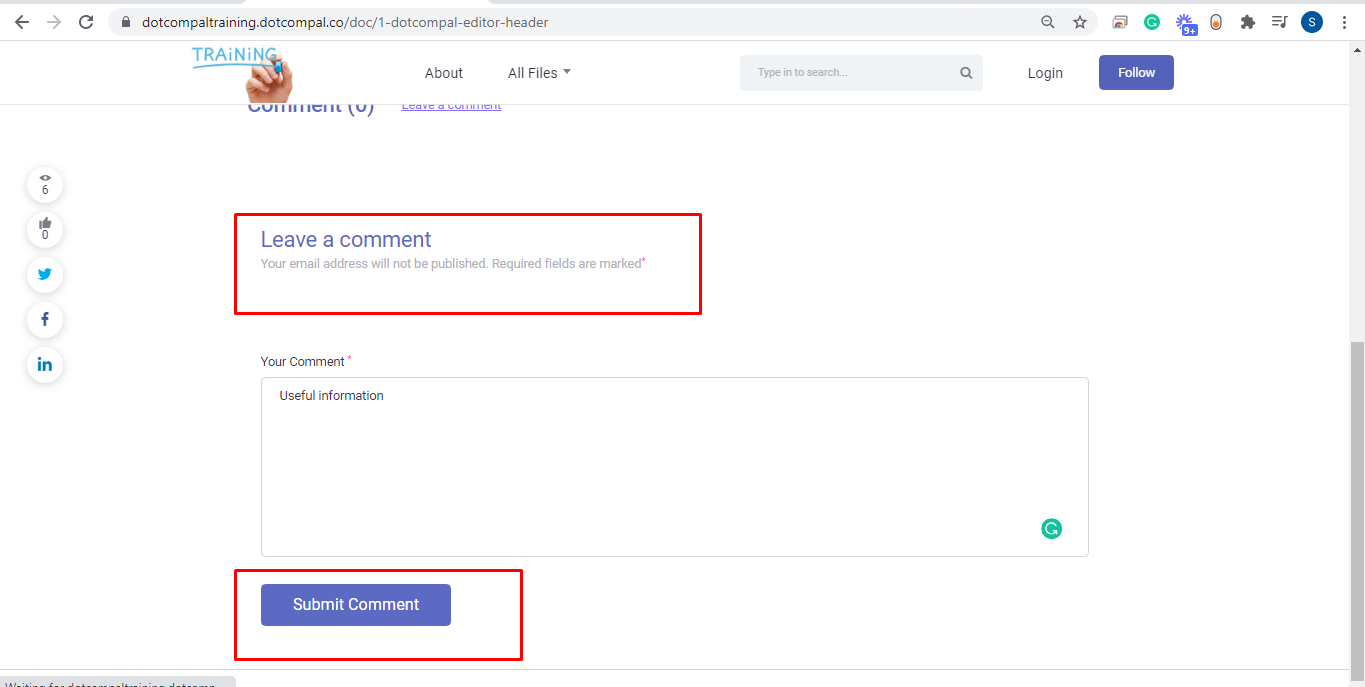The width and height of the screenshot is (1365, 687).
Task: Click the padlock site info icon
Action: [125, 22]
